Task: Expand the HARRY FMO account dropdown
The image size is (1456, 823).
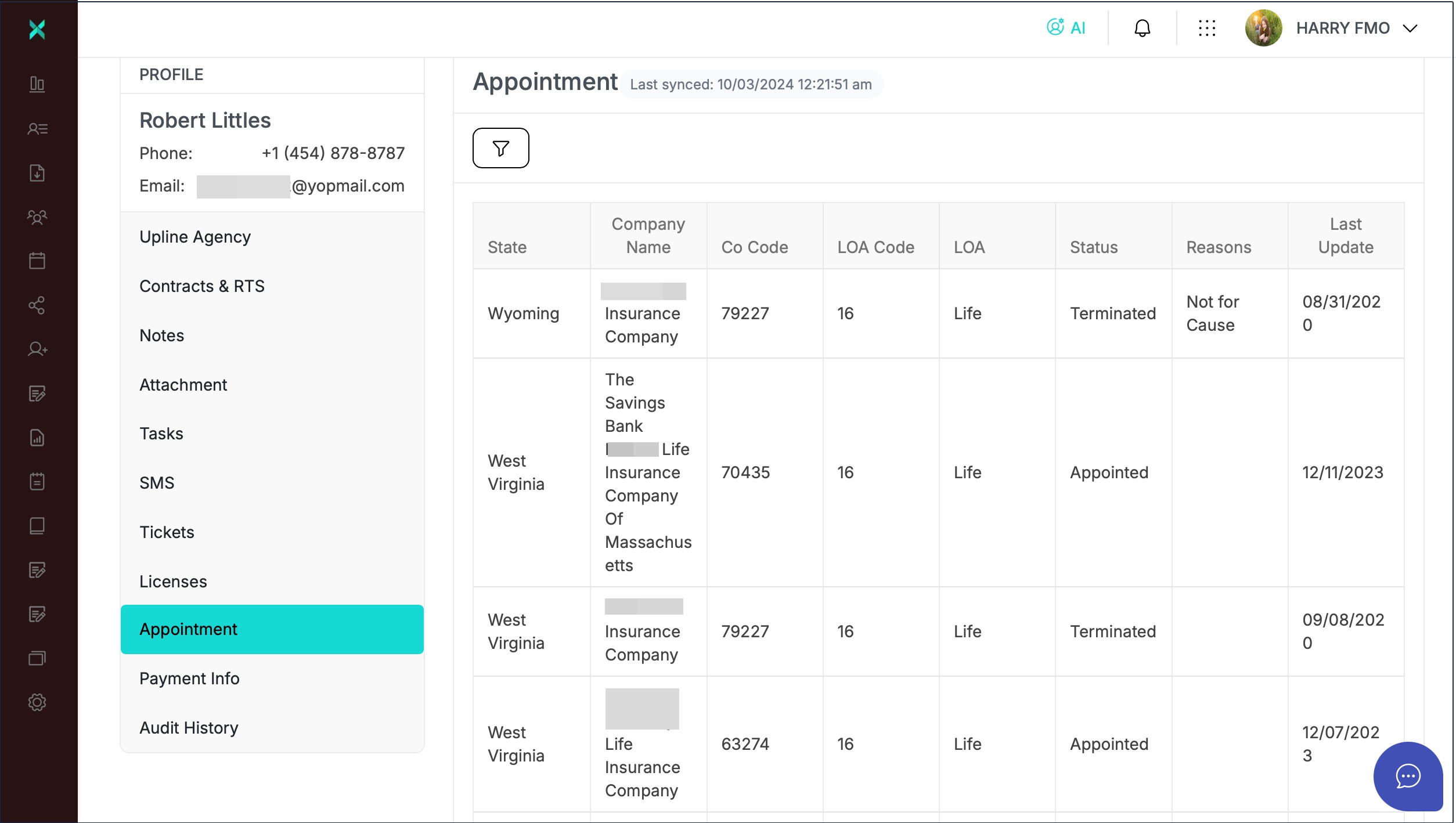Action: click(x=1410, y=28)
